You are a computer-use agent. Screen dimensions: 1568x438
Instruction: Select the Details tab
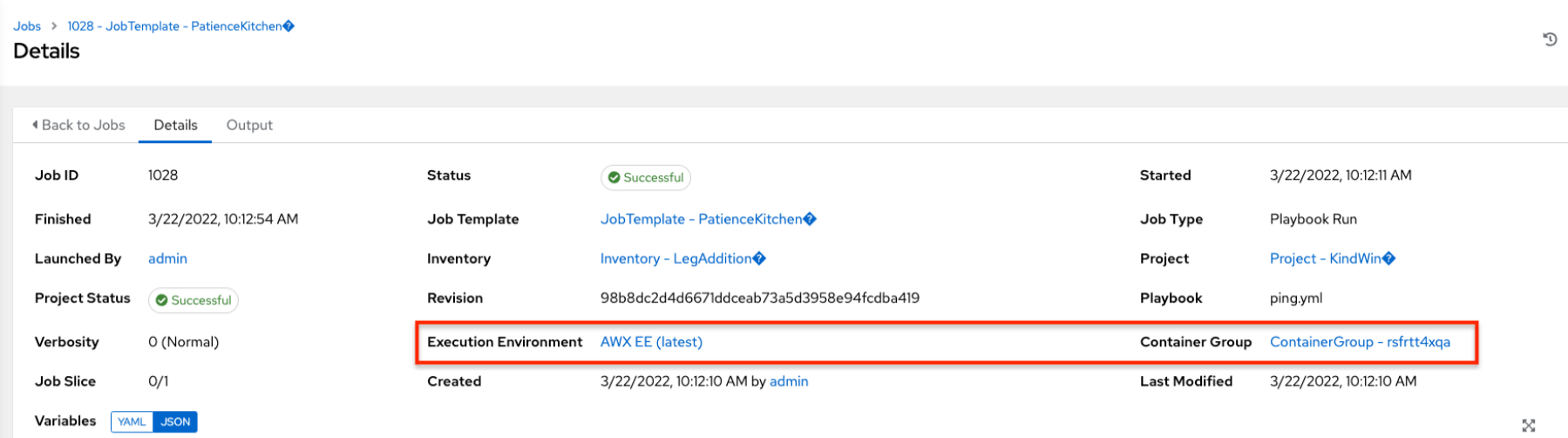[x=175, y=125]
